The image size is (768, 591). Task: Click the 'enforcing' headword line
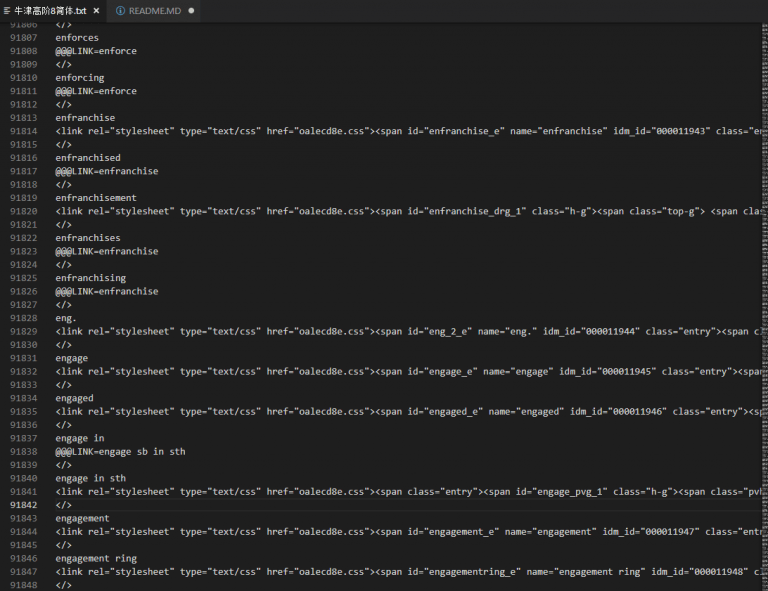tap(80, 78)
